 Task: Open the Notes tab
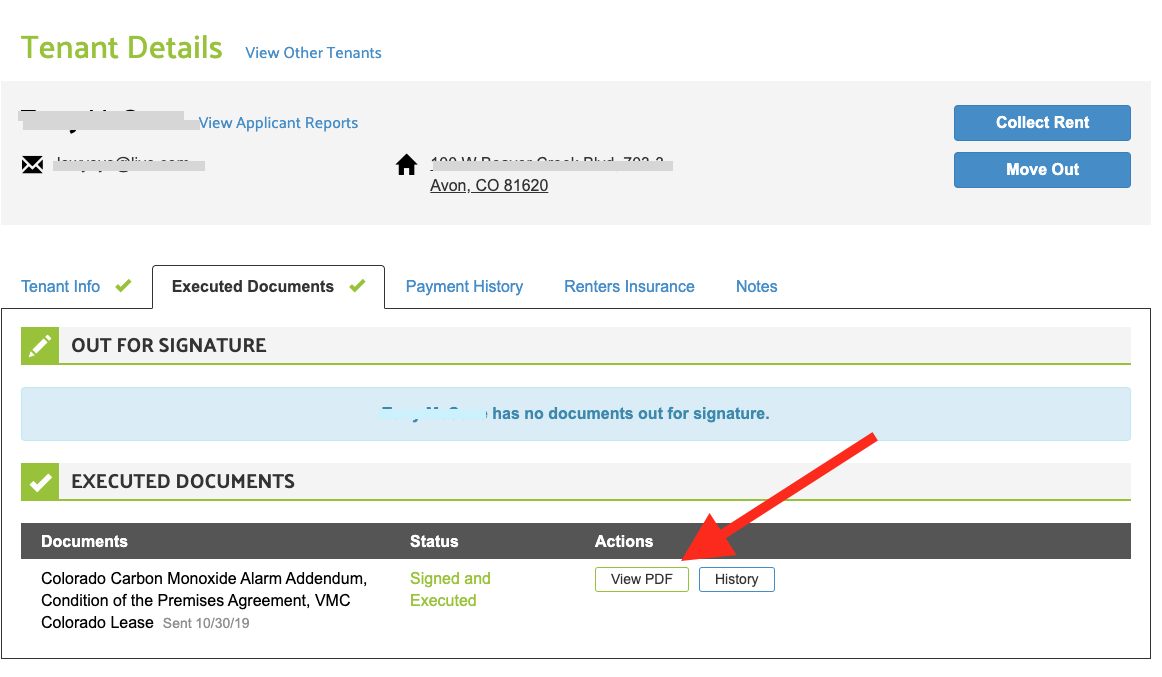point(756,286)
